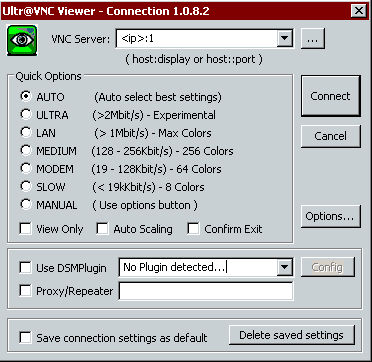The height and width of the screenshot is (362, 372).
Task: Click into the Proxy/Repeater text field
Action: (x=206, y=291)
